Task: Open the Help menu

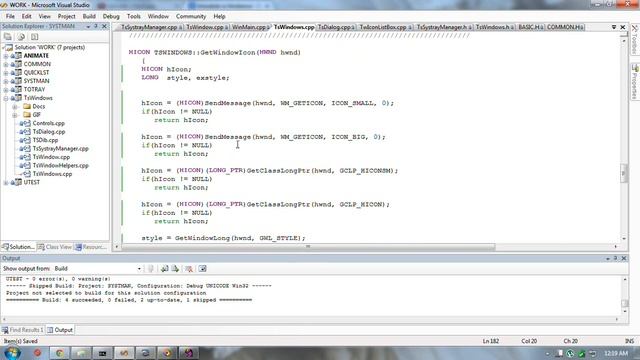Action: [219, 16]
